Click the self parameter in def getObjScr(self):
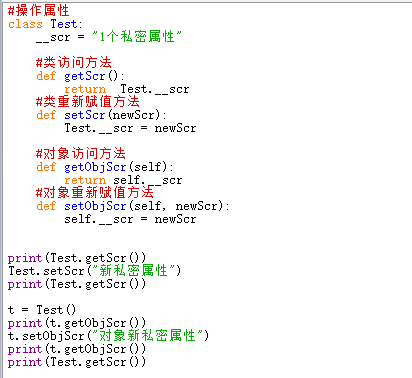 pos(148,167)
